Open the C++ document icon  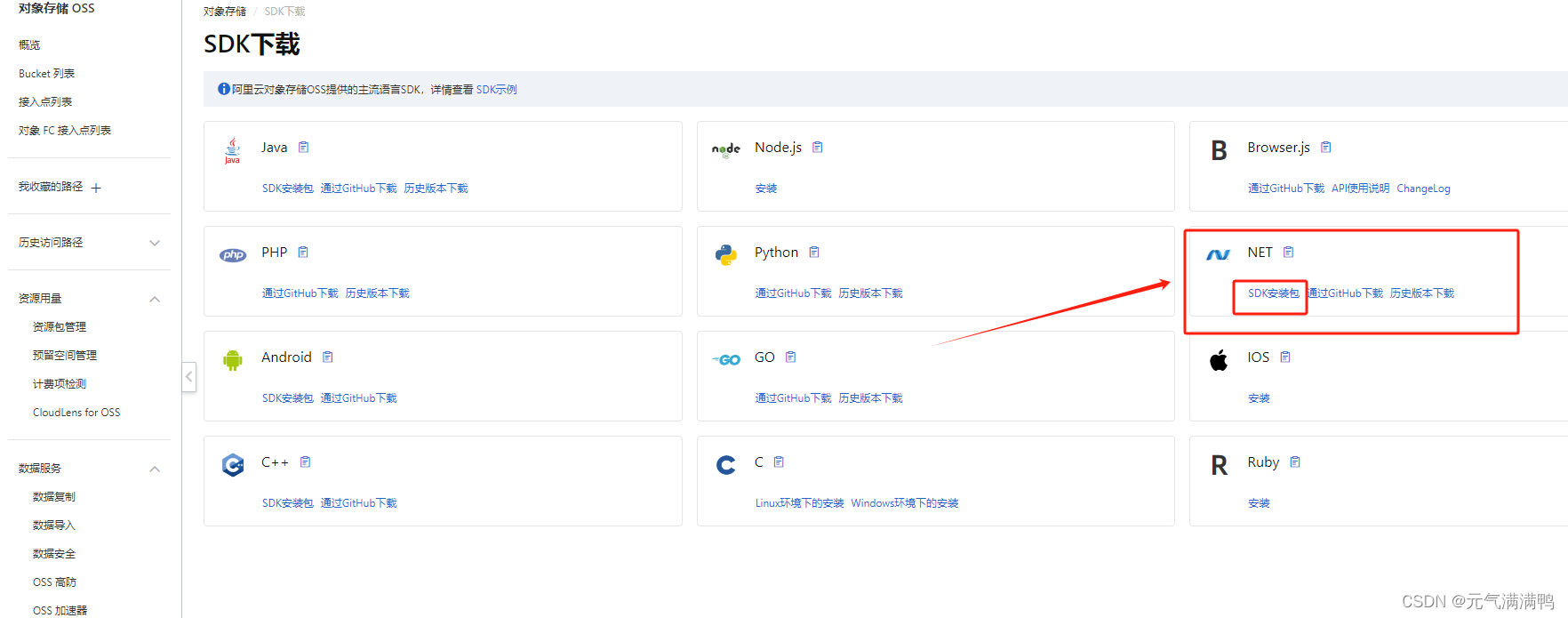306,462
